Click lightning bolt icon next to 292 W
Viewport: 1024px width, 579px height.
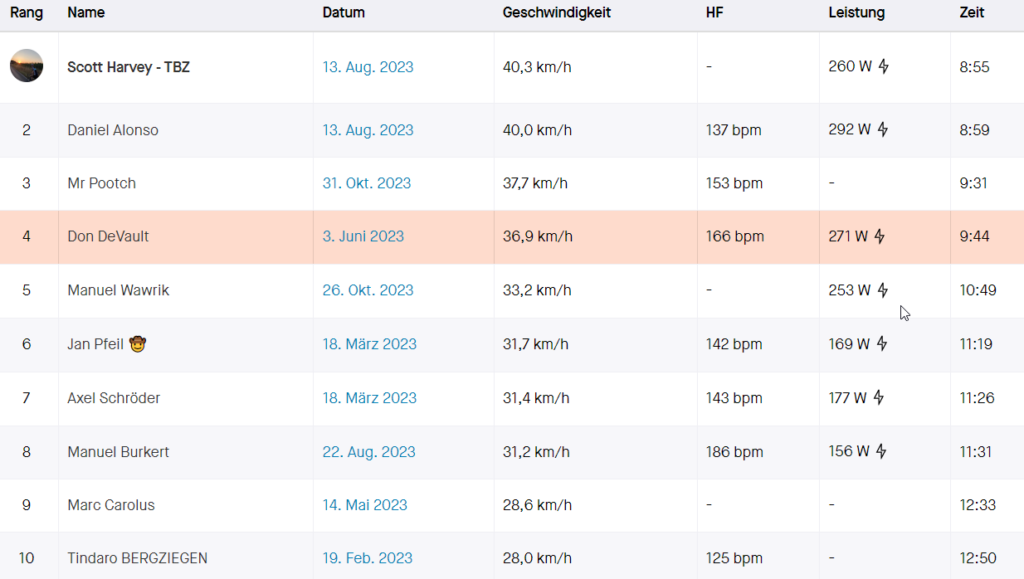click(883, 130)
